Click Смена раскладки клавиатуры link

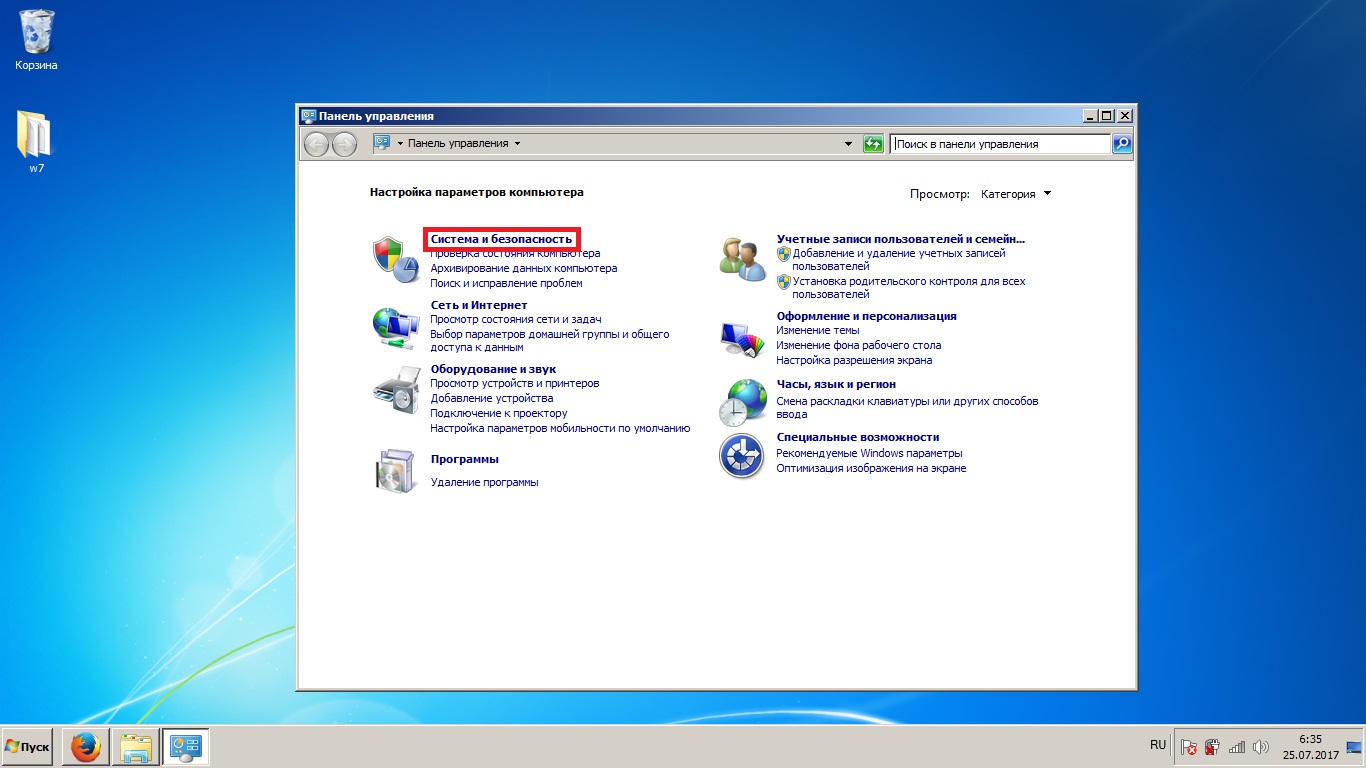tap(907, 408)
